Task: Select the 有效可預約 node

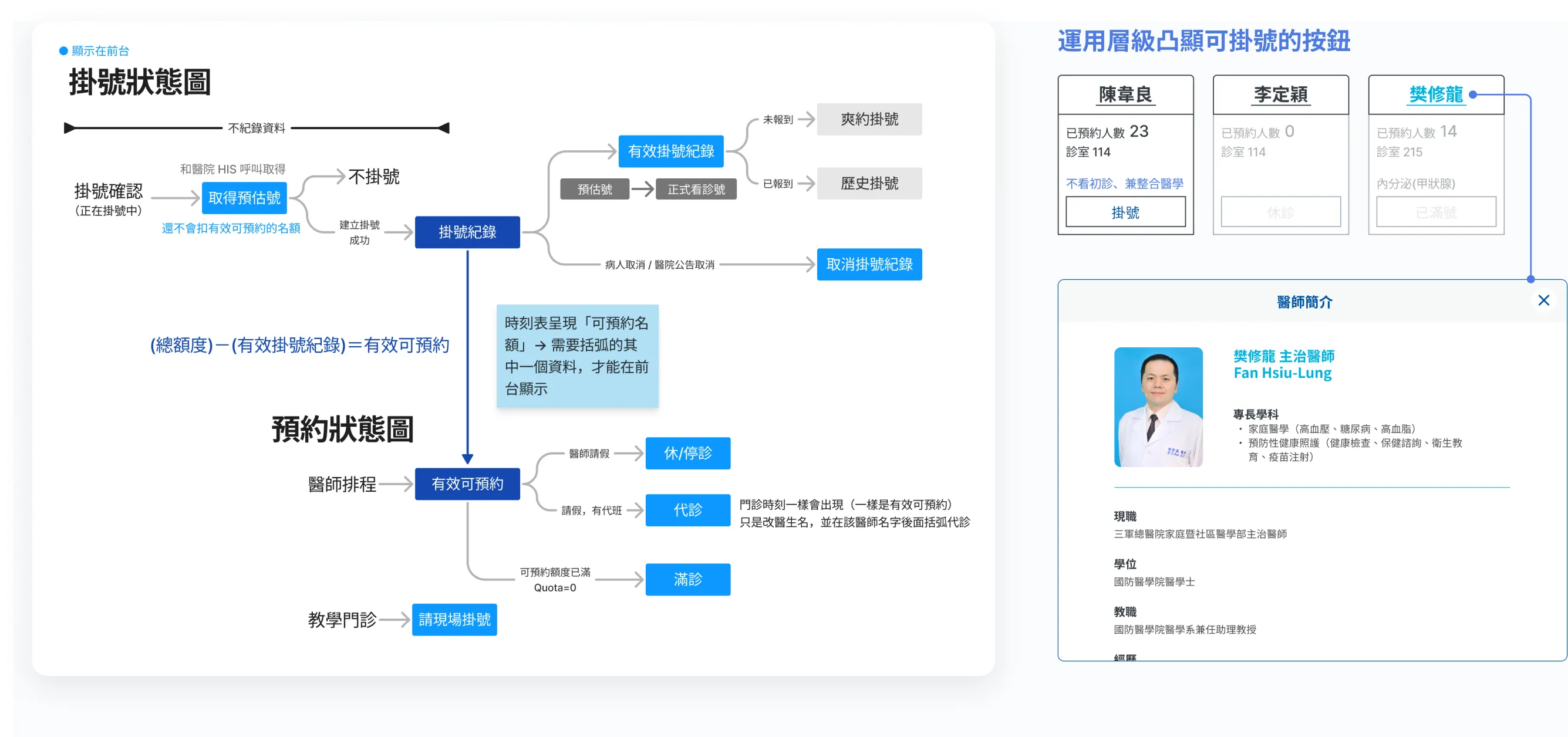Action: tap(467, 484)
